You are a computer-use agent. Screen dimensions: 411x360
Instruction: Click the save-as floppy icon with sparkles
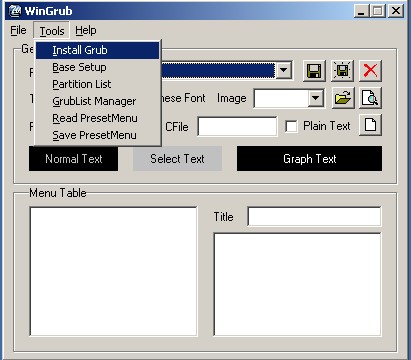(342, 71)
